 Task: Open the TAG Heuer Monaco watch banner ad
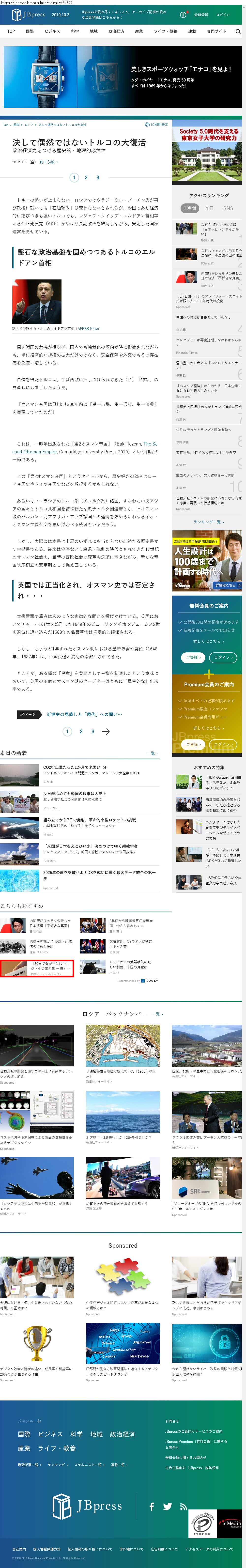pyautogui.click(x=123, y=77)
